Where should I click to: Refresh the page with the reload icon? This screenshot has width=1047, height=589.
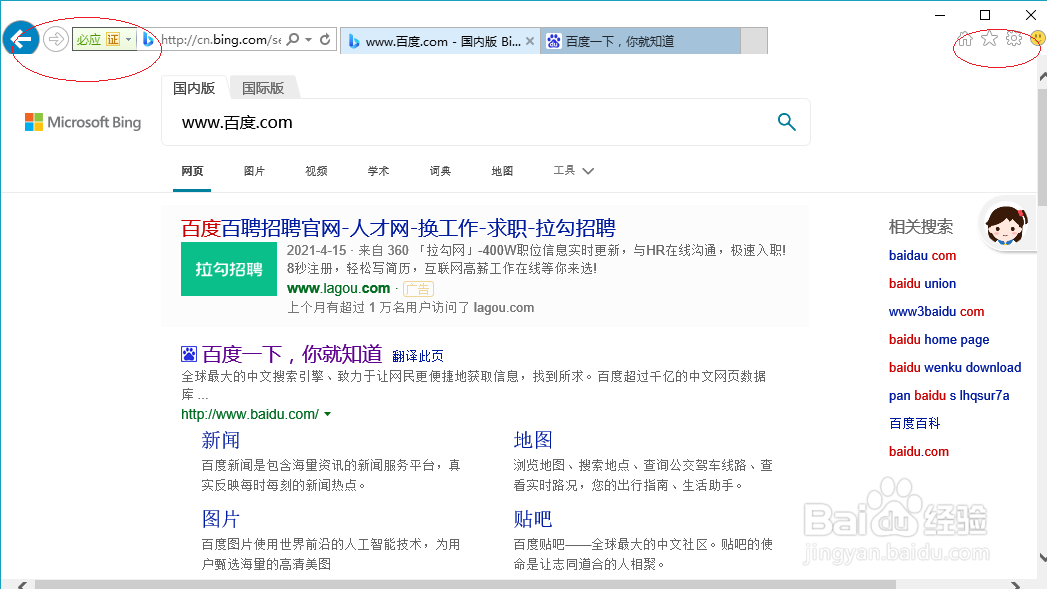point(325,39)
